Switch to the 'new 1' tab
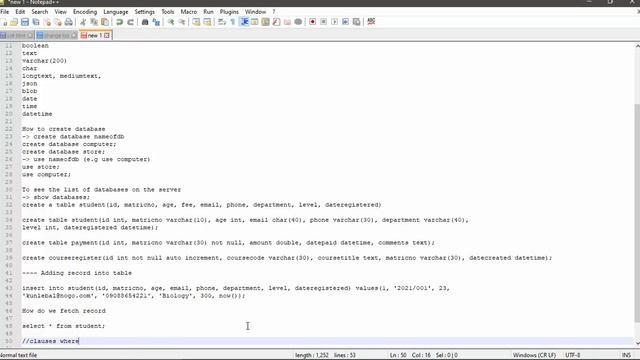 pyautogui.click(x=95, y=36)
